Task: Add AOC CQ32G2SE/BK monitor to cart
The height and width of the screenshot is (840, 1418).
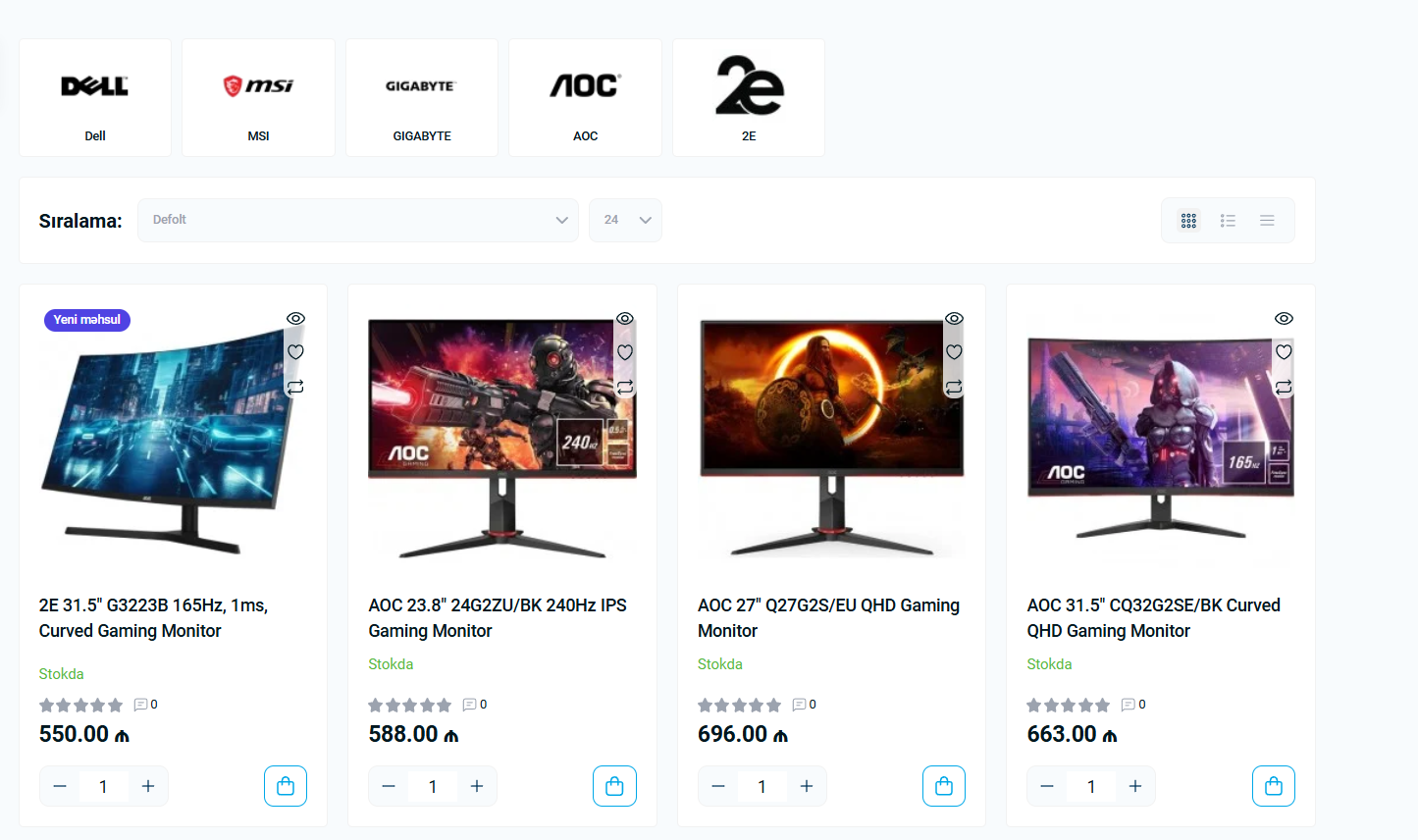Action: point(1273,786)
